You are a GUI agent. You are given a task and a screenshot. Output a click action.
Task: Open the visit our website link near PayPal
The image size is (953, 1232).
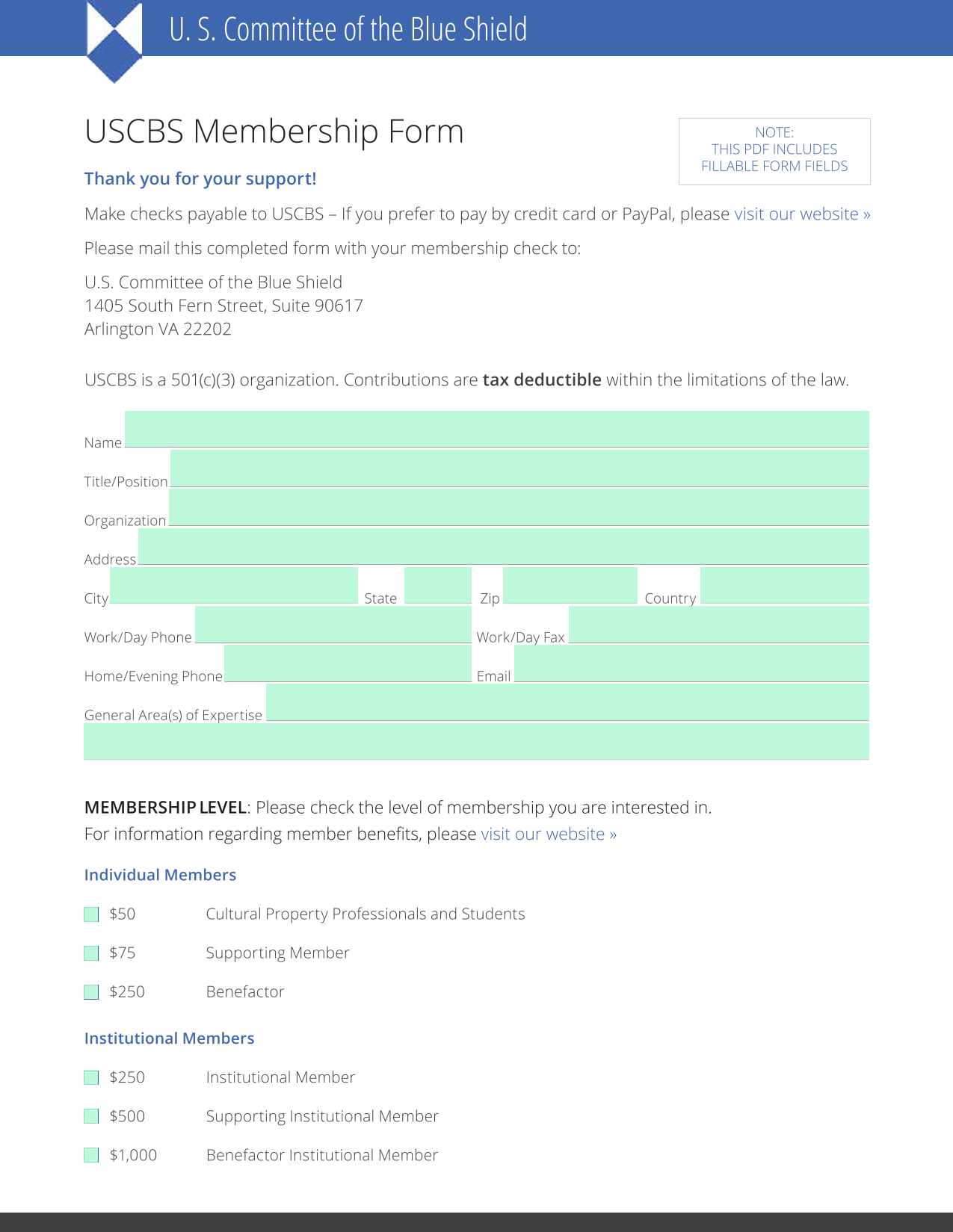[x=802, y=214]
